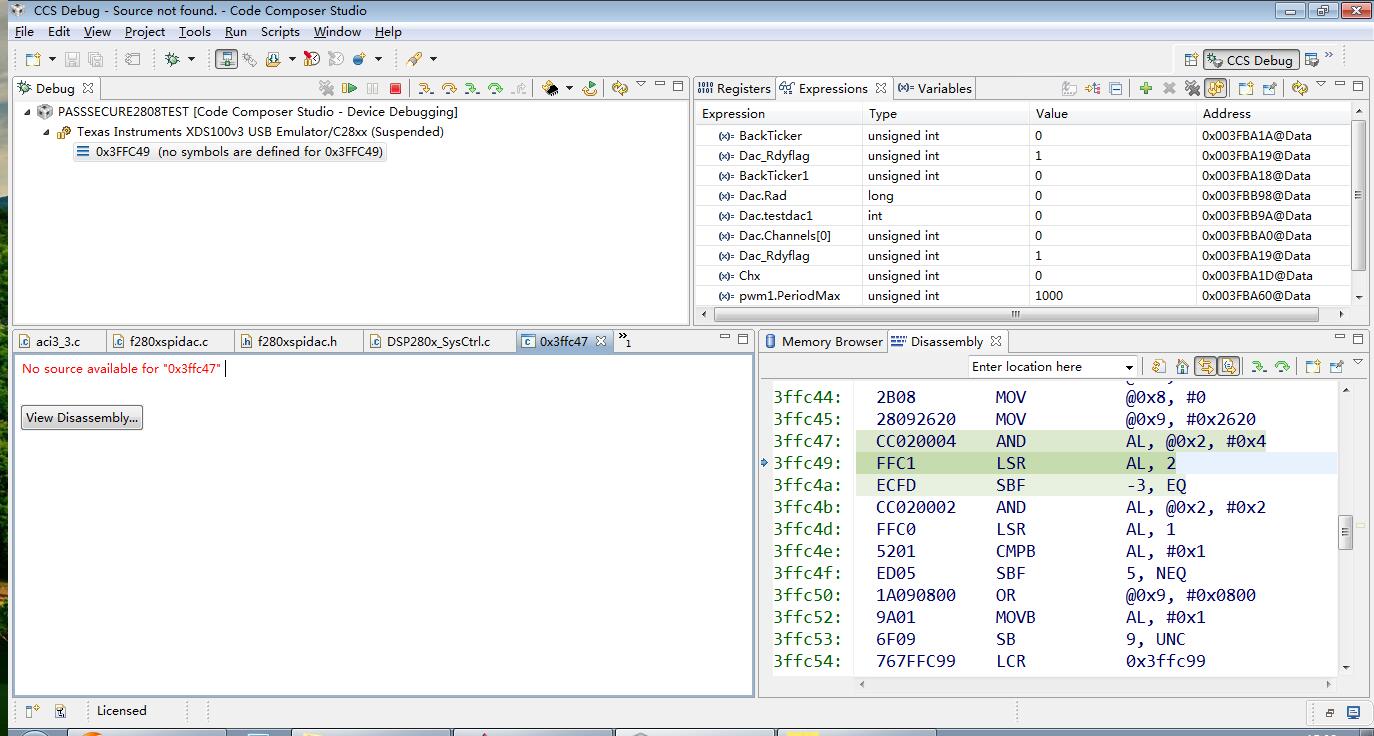Toggle Link with Active Debug Context in Disassembly
This screenshot has width=1374, height=736.
(x=1205, y=367)
